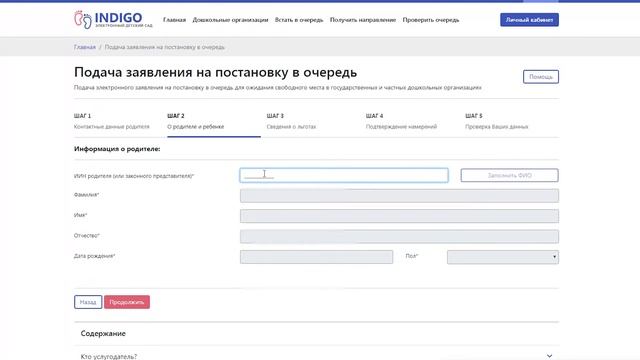Follow the Главная breadcrumb link
The height and width of the screenshot is (360, 640).
point(84,47)
